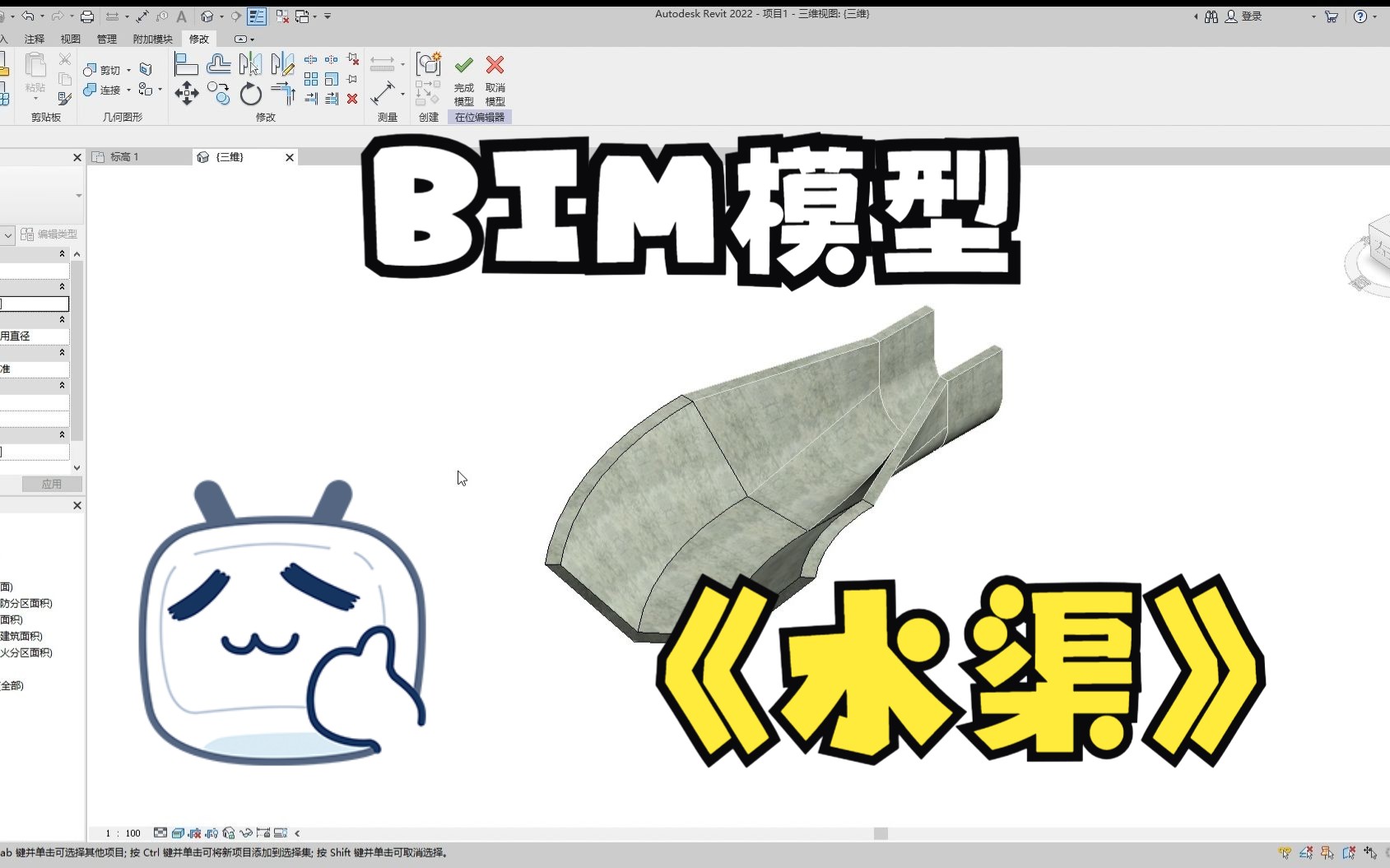Select the Mirror - Pick Axis tool
The width and height of the screenshot is (1390, 868).
tap(250, 64)
